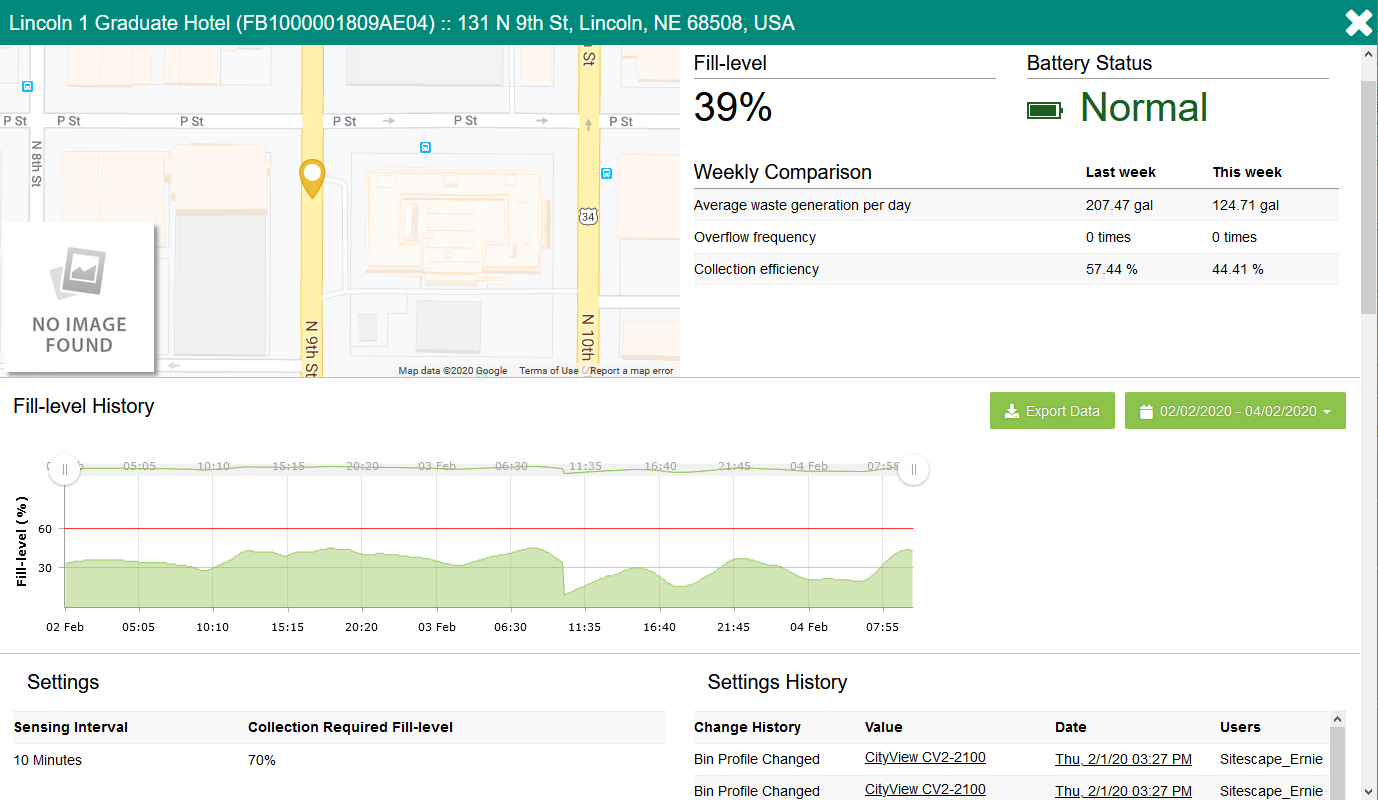Click second Thu, 2/1/20 03:27 PM date link

(x=1123, y=791)
